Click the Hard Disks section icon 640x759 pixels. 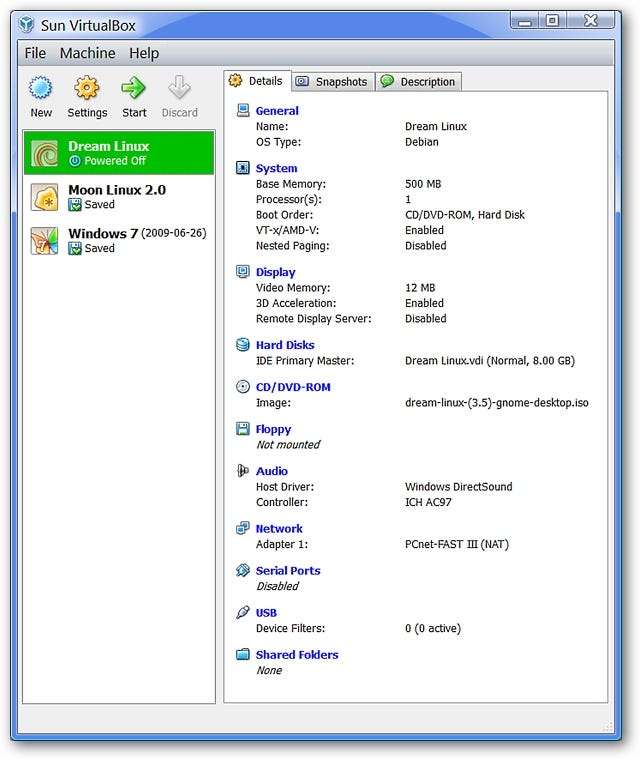242,345
